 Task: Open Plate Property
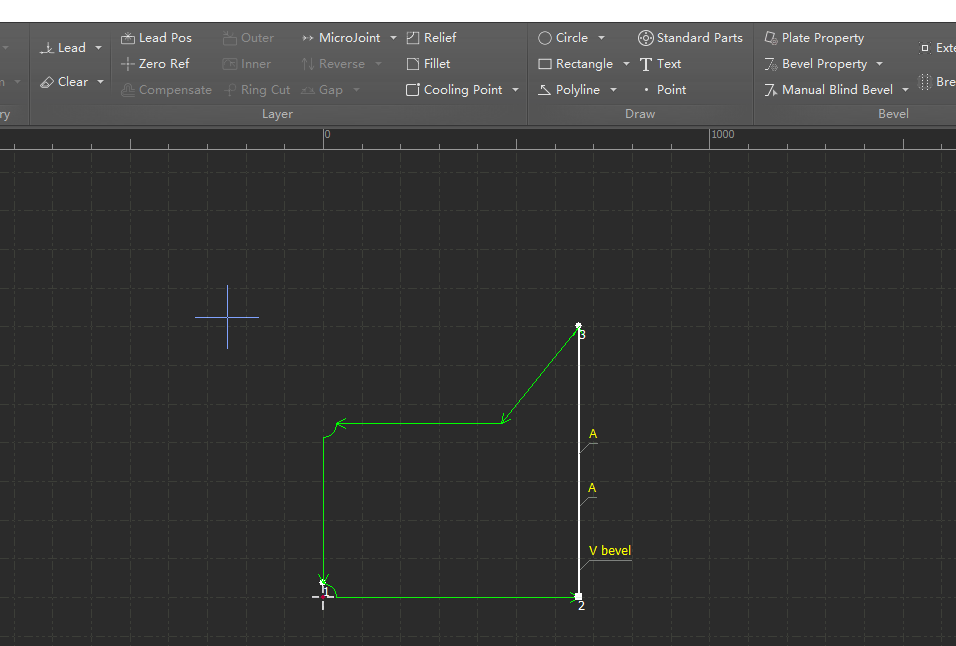coord(814,38)
